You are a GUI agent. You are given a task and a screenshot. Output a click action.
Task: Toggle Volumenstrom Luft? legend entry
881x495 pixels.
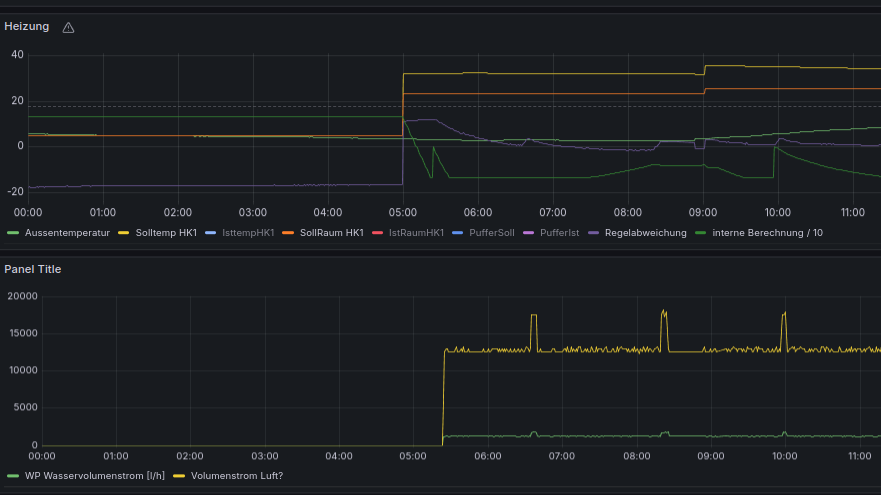coord(237,476)
